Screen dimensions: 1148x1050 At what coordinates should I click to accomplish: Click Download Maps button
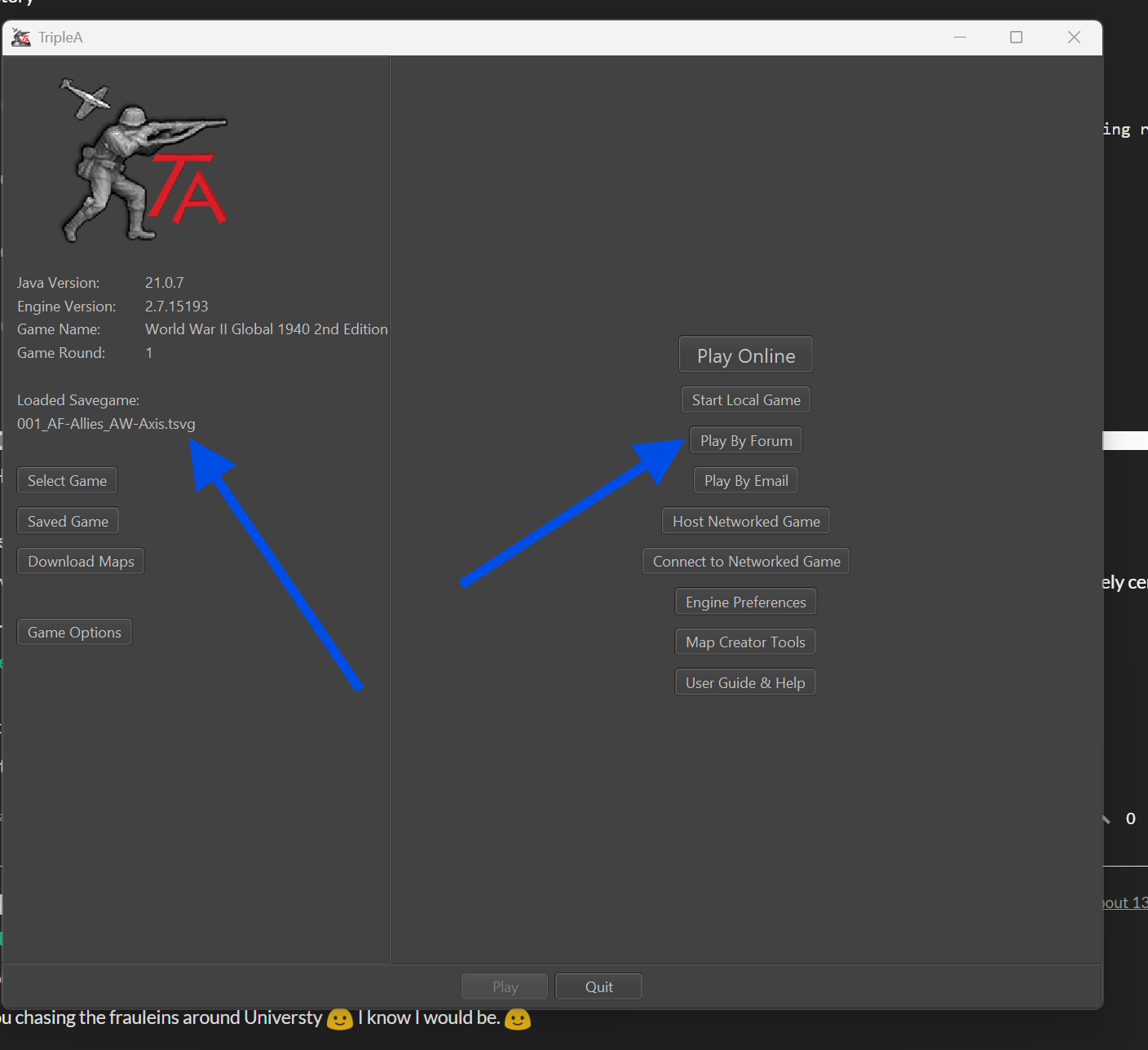[x=81, y=562]
